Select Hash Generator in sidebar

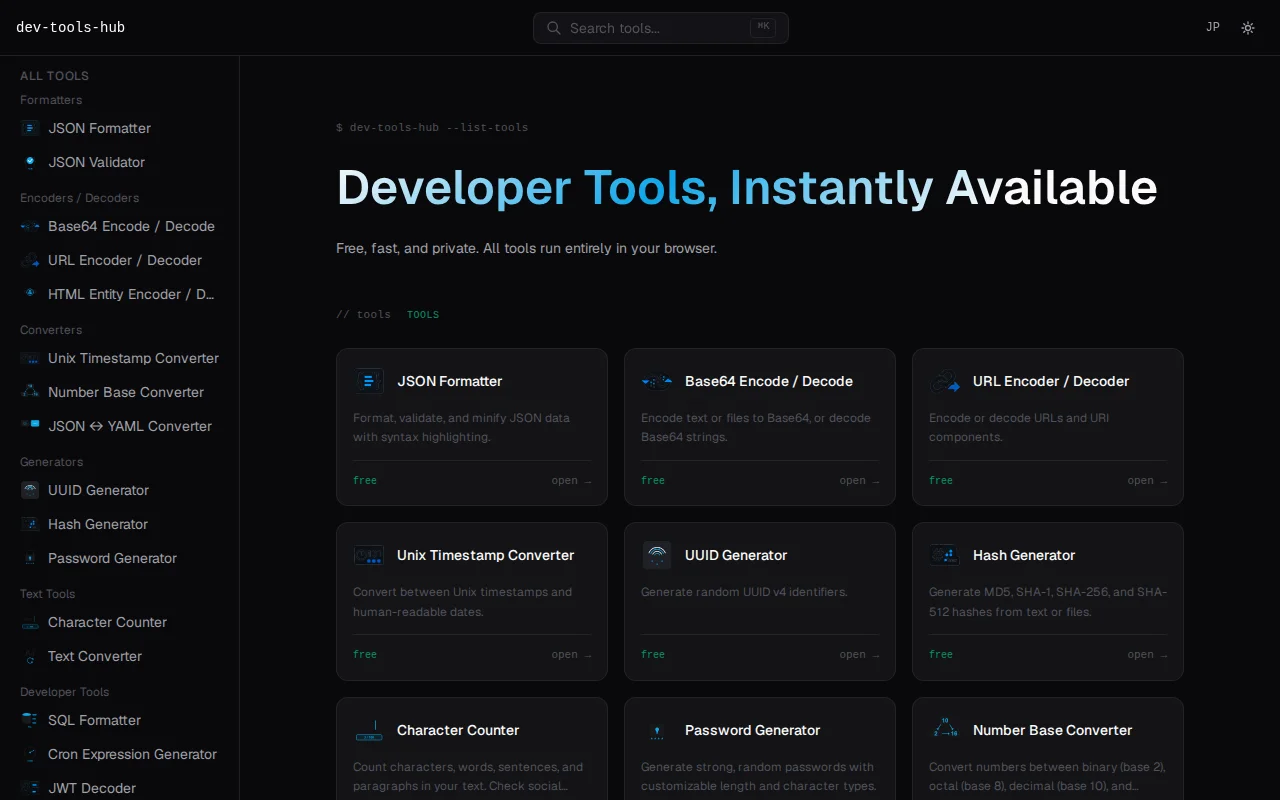119,524
